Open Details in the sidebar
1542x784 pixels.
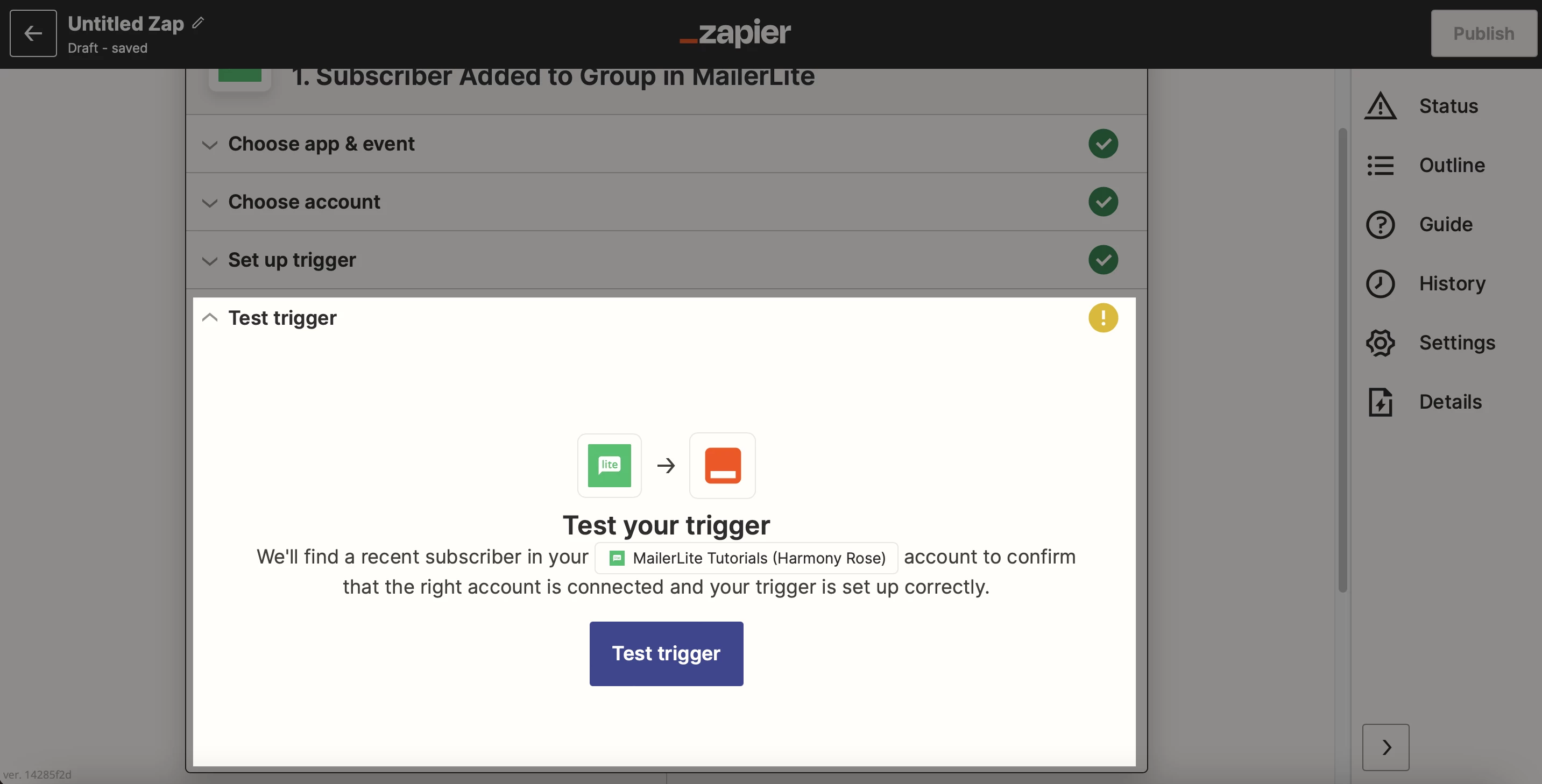(x=1451, y=402)
